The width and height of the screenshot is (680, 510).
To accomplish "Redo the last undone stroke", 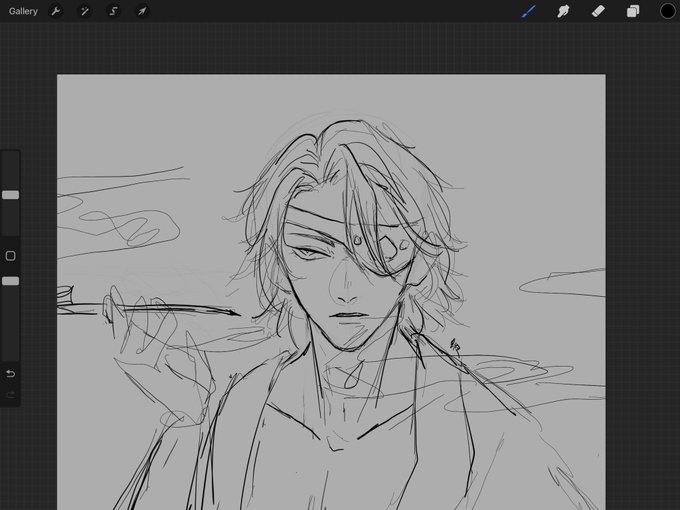I will (10, 394).
